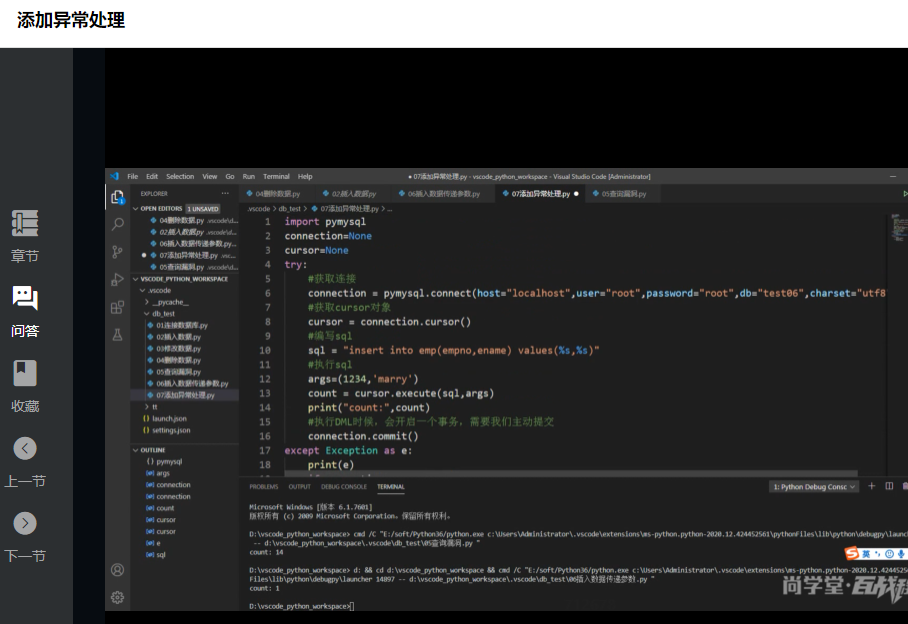Click the terminal input prompt line
The height and width of the screenshot is (624, 908).
[302, 606]
